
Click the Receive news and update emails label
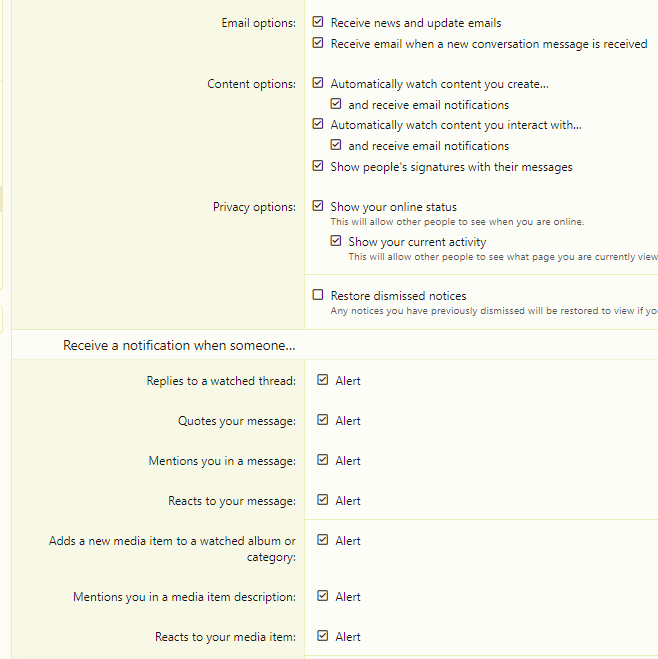click(x=416, y=23)
